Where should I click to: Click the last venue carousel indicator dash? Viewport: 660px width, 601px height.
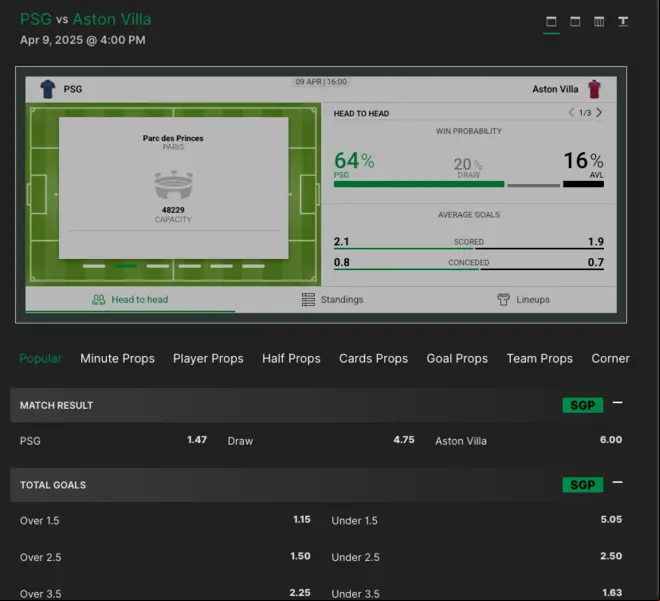click(253, 266)
